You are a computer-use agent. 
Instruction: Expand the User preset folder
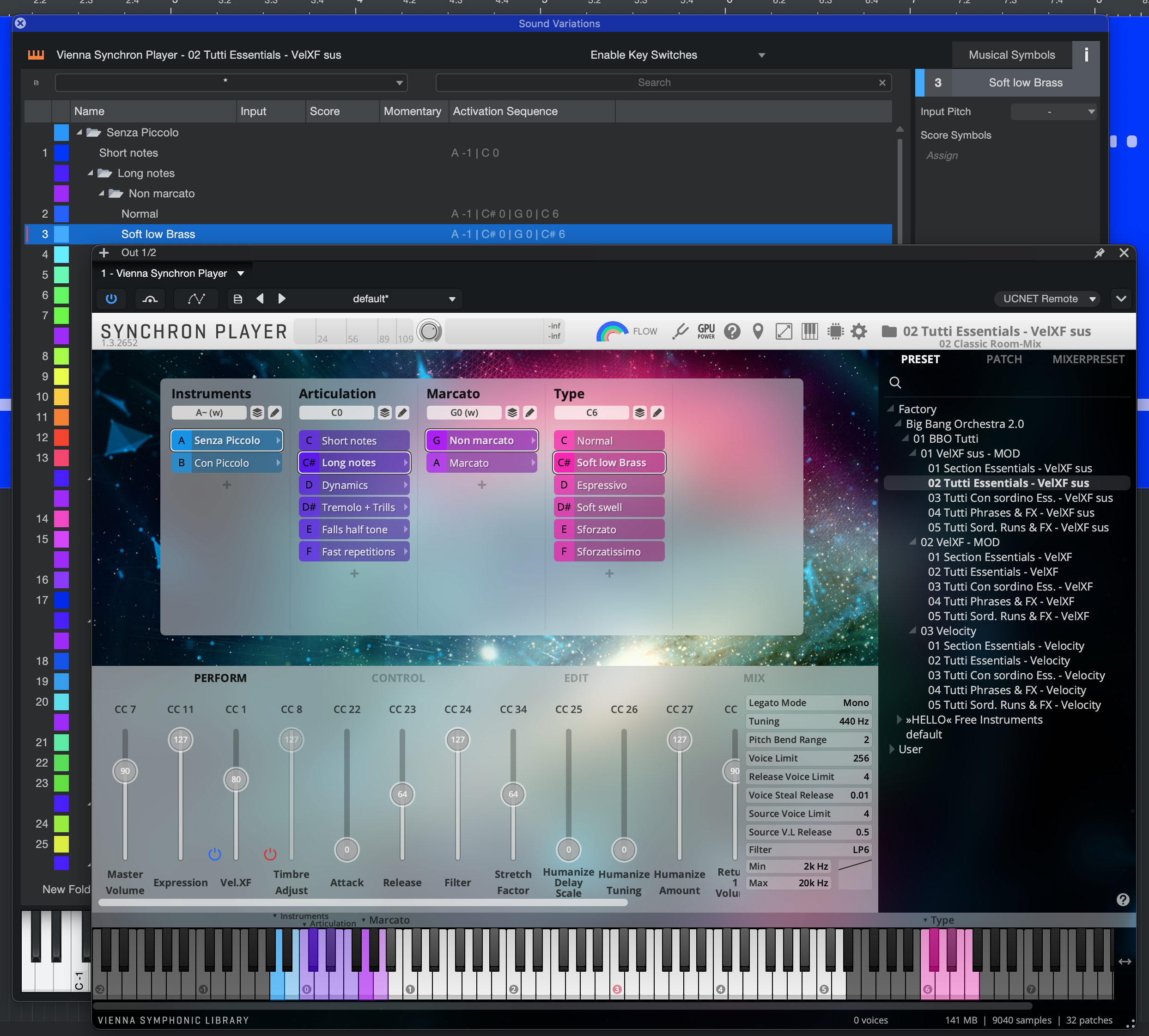coord(892,749)
